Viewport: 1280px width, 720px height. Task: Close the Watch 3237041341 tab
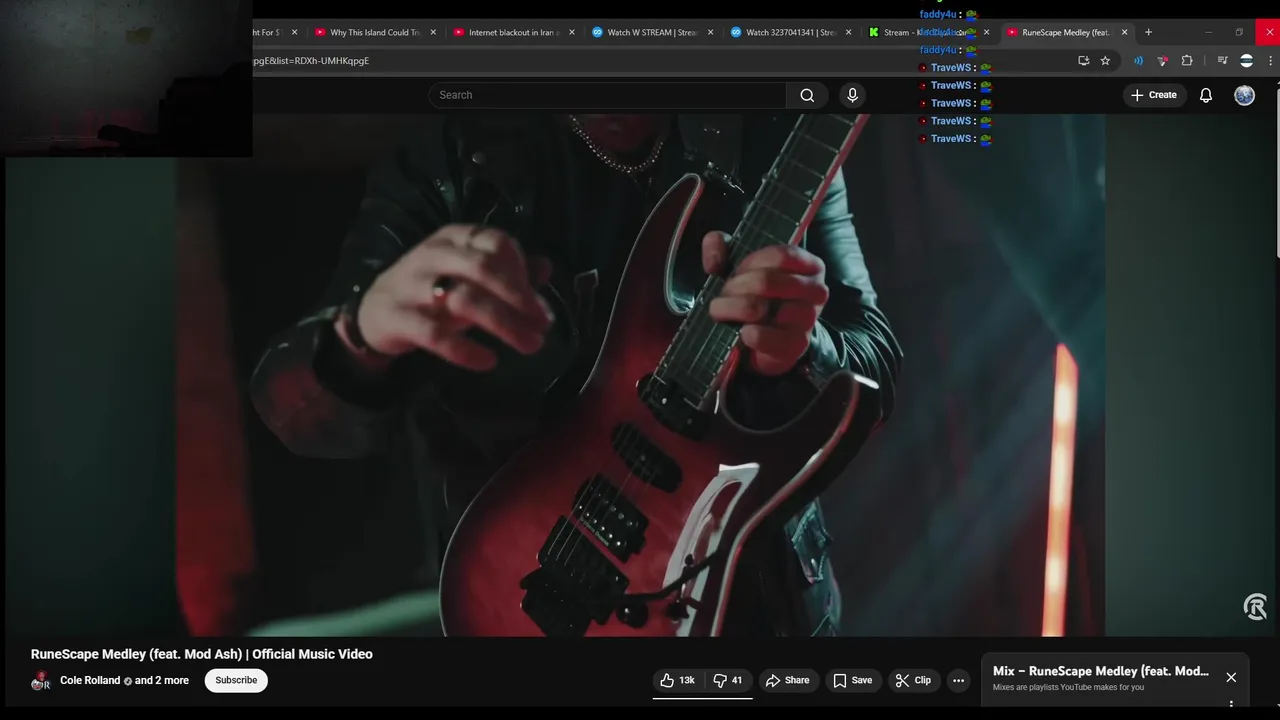(850, 32)
